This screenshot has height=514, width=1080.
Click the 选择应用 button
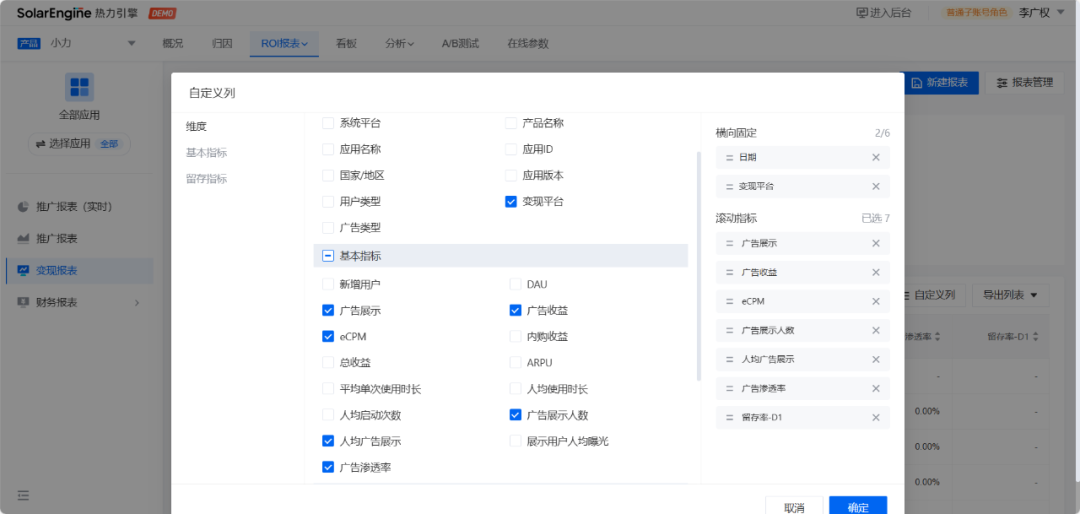(x=79, y=144)
